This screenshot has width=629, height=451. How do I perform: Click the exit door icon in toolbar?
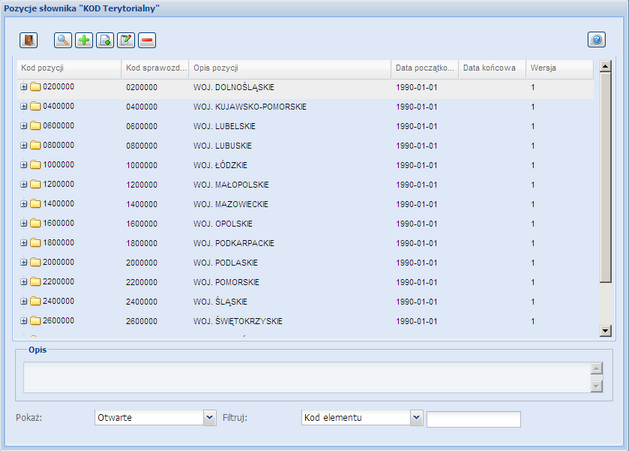tap(29, 40)
